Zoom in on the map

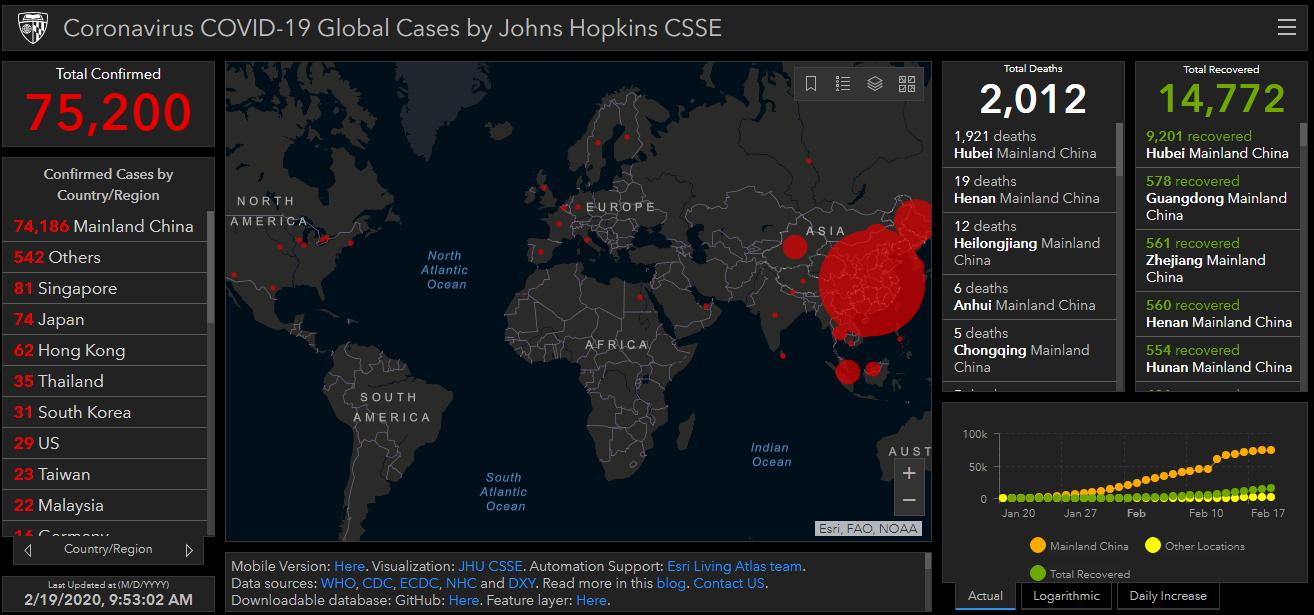[x=909, y=473]
